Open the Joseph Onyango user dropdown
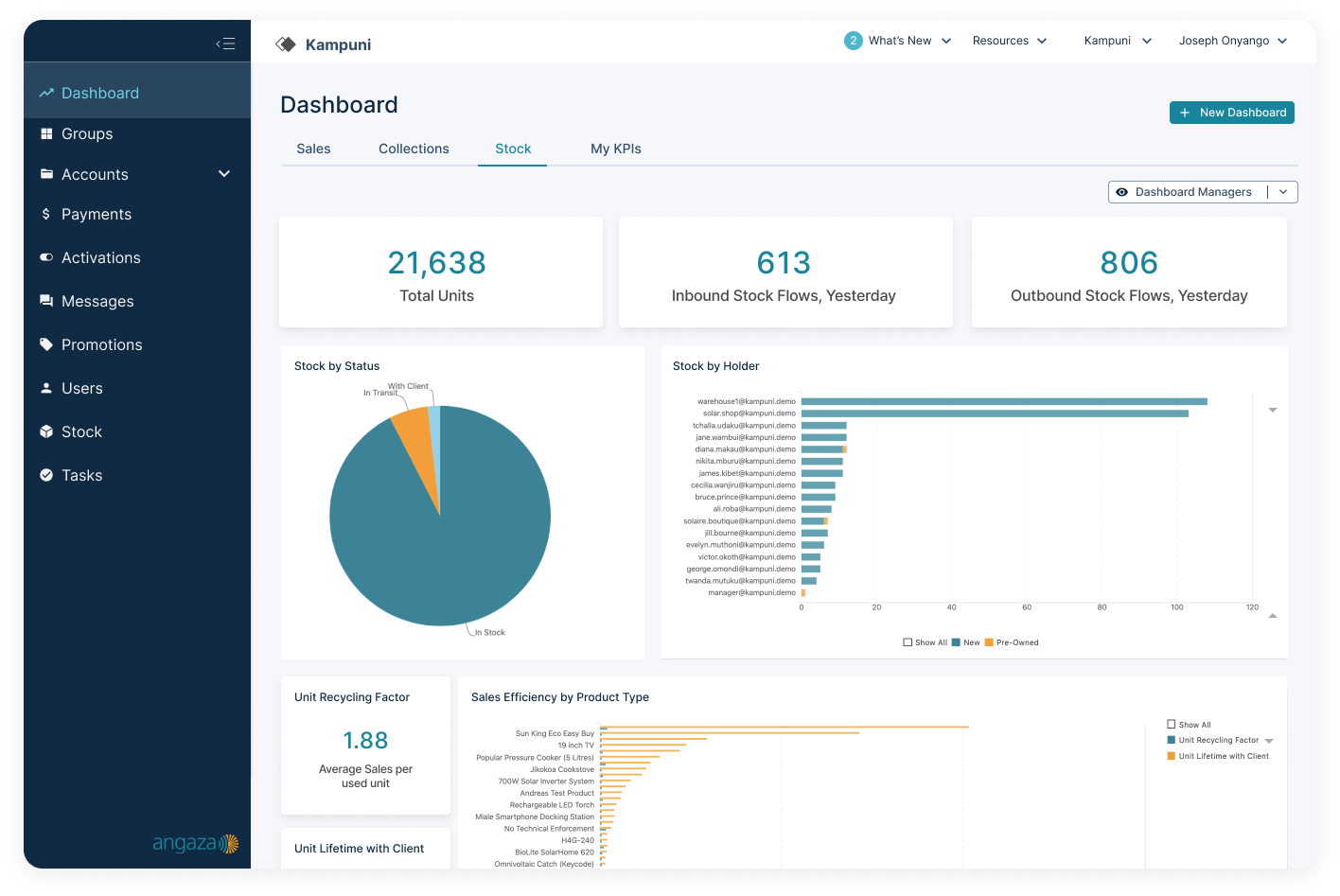The height and width of the screenshot is (896, 1340). pyautogui.click(x=1232, y=41)
